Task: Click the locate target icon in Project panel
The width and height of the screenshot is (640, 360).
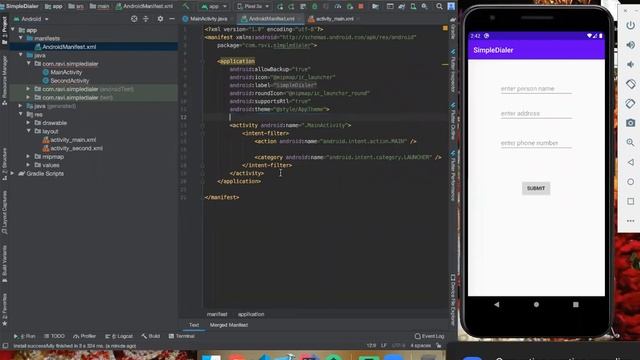Action: [134, 19]
